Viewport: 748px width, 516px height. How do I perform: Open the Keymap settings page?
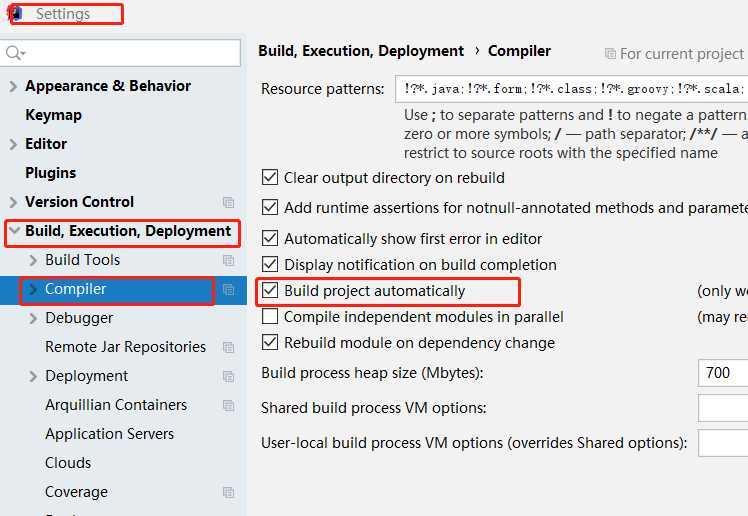[53, 115]
